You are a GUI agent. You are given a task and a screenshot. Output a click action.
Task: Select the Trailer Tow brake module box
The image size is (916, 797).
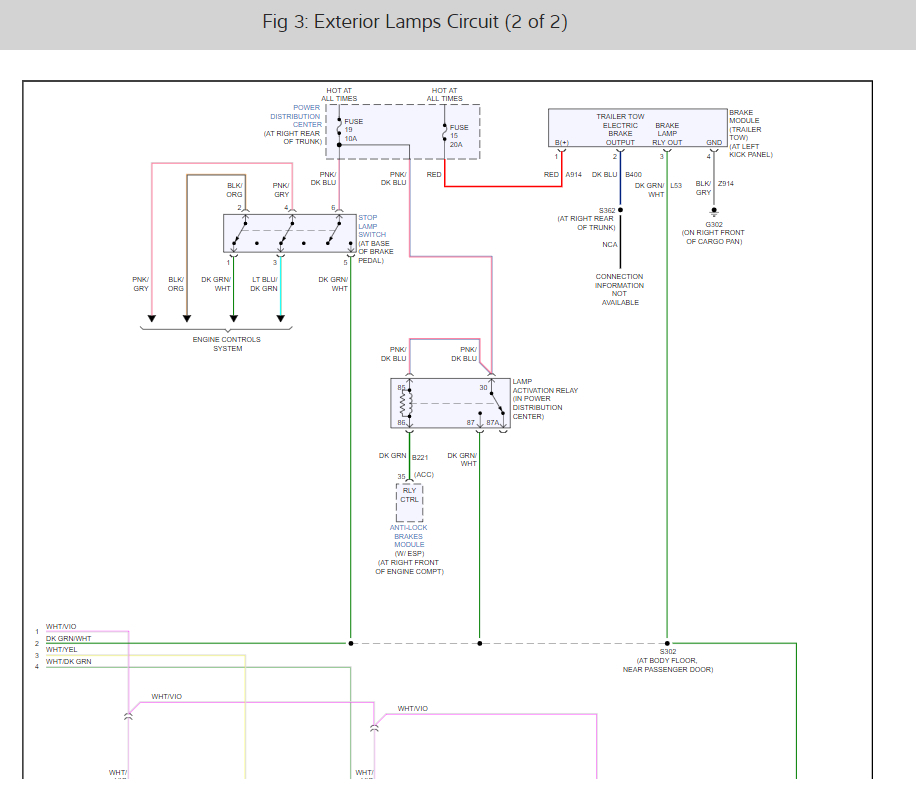[x=638, y=127]
